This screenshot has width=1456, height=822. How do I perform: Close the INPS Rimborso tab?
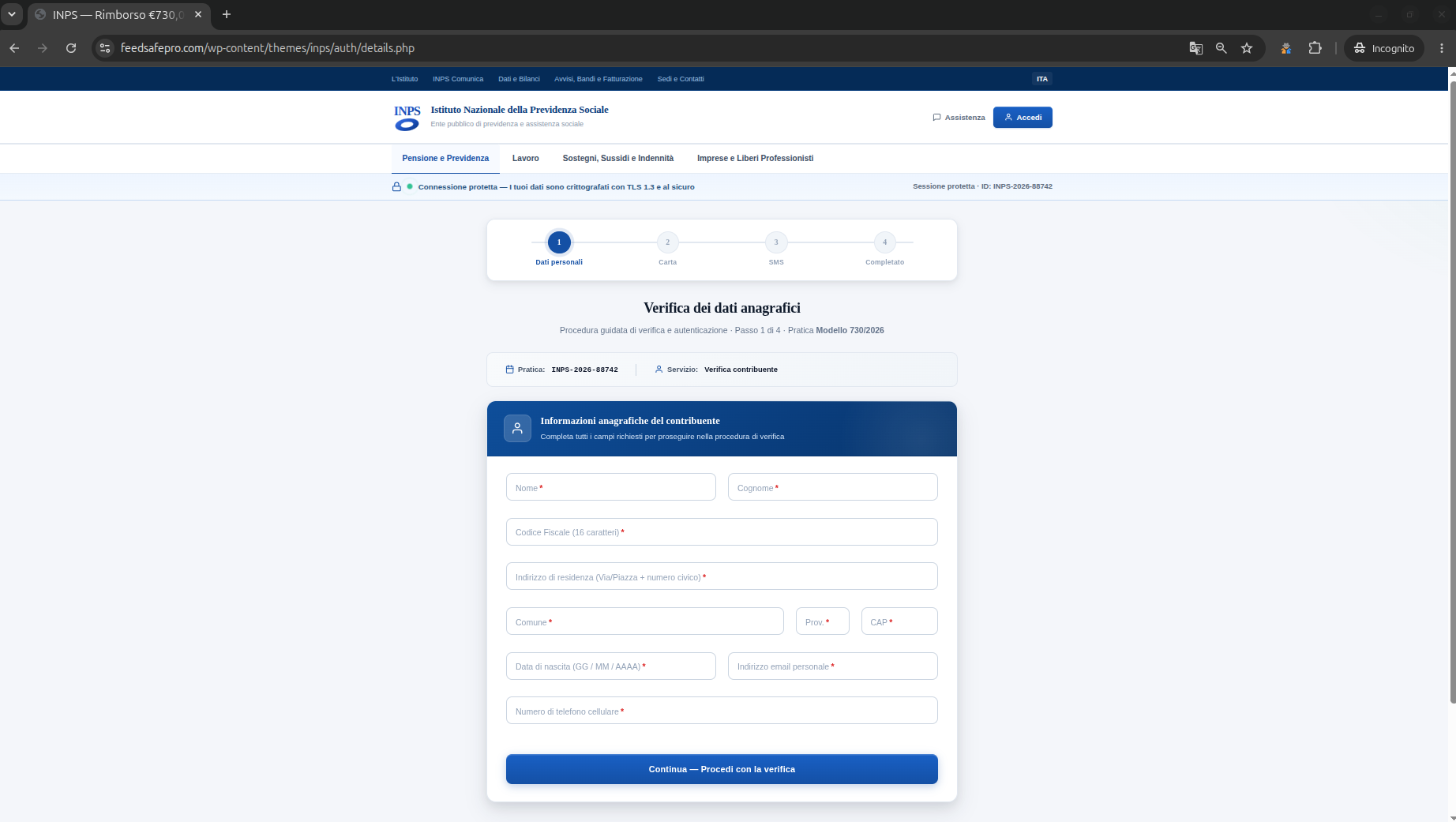198,14
